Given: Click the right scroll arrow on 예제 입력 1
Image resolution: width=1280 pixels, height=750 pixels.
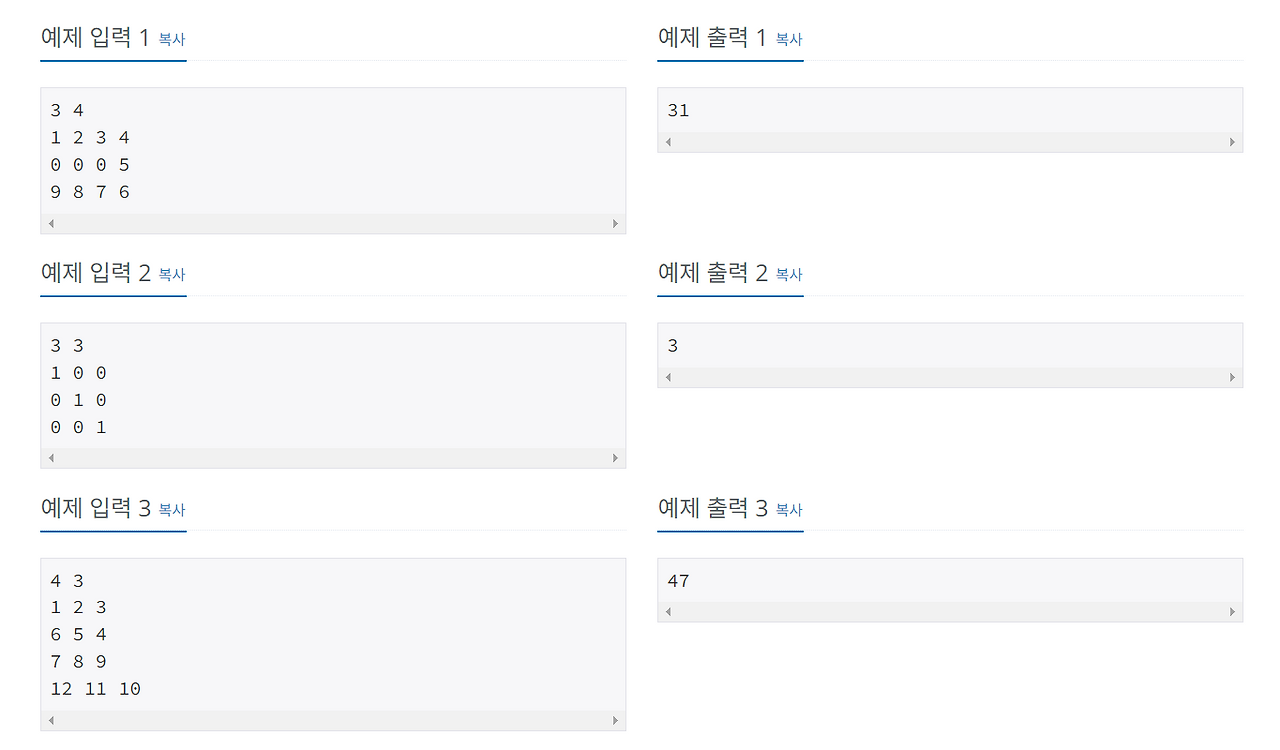Looking at the screenshot, I should point(616,223).
